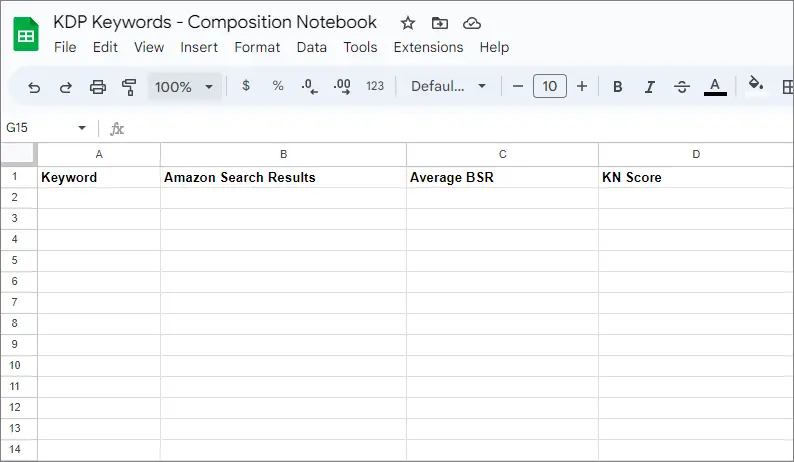The width and height of the screenshot is (794, 462).
Task: Open the Google Sheets home icon
Action: pos(26,34)
